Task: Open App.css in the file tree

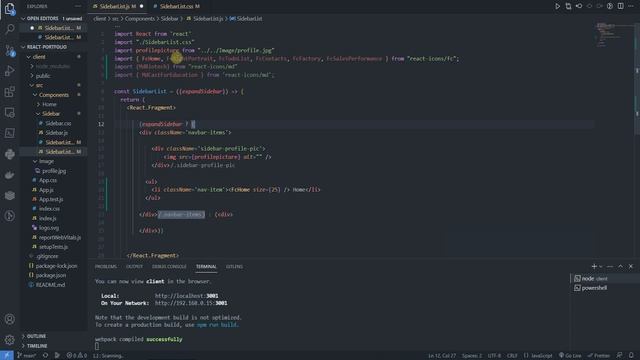Action: 48,180
